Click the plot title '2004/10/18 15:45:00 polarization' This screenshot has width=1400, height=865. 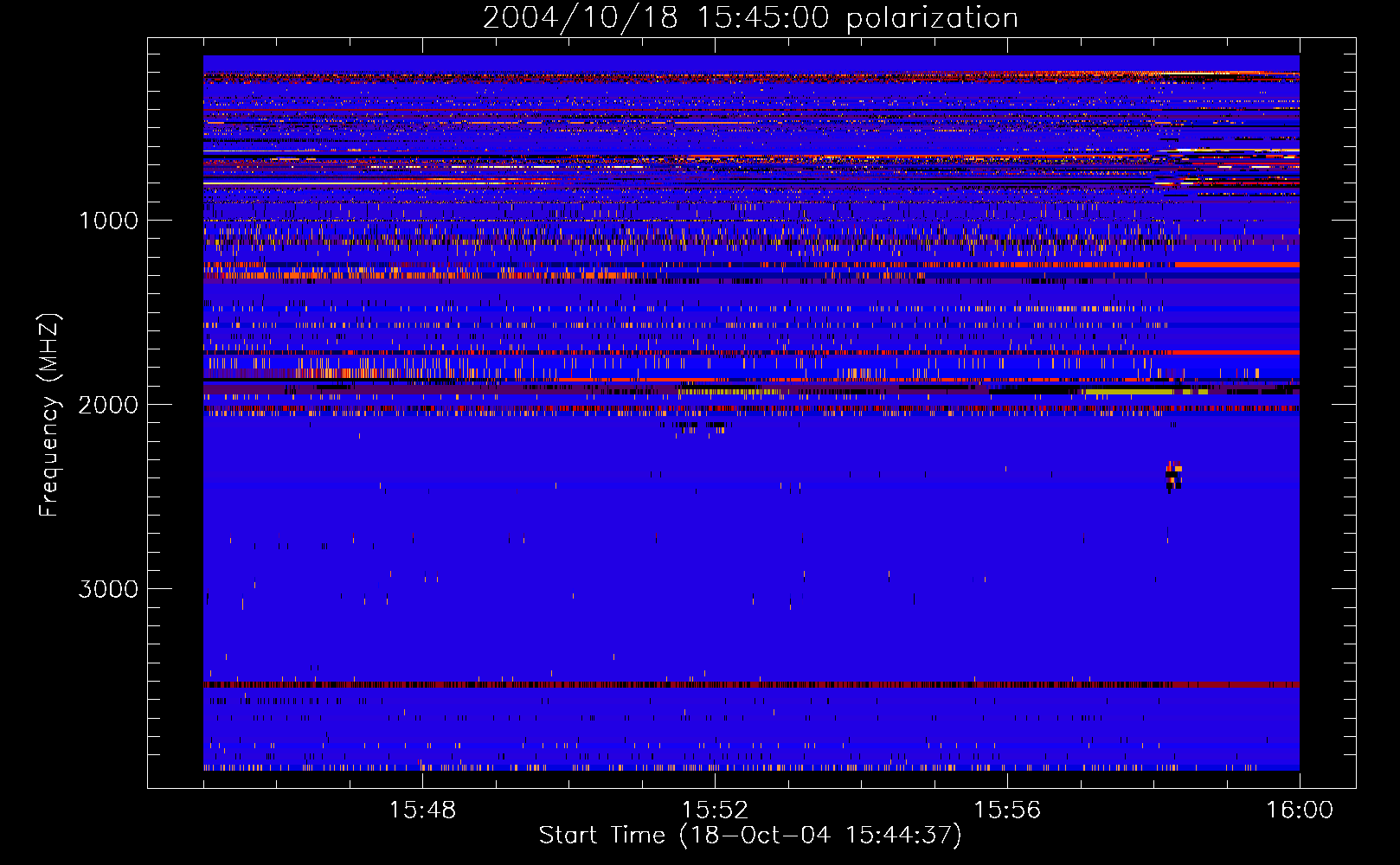[x=750, y=18]
